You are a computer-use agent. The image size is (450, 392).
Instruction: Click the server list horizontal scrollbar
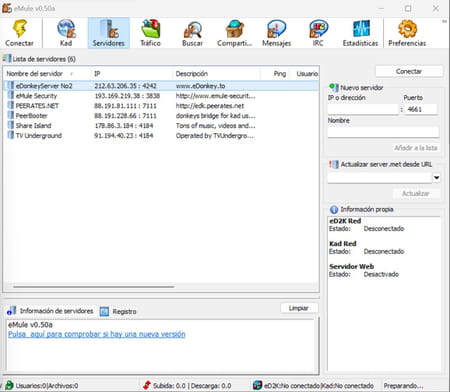pos(94,286)
